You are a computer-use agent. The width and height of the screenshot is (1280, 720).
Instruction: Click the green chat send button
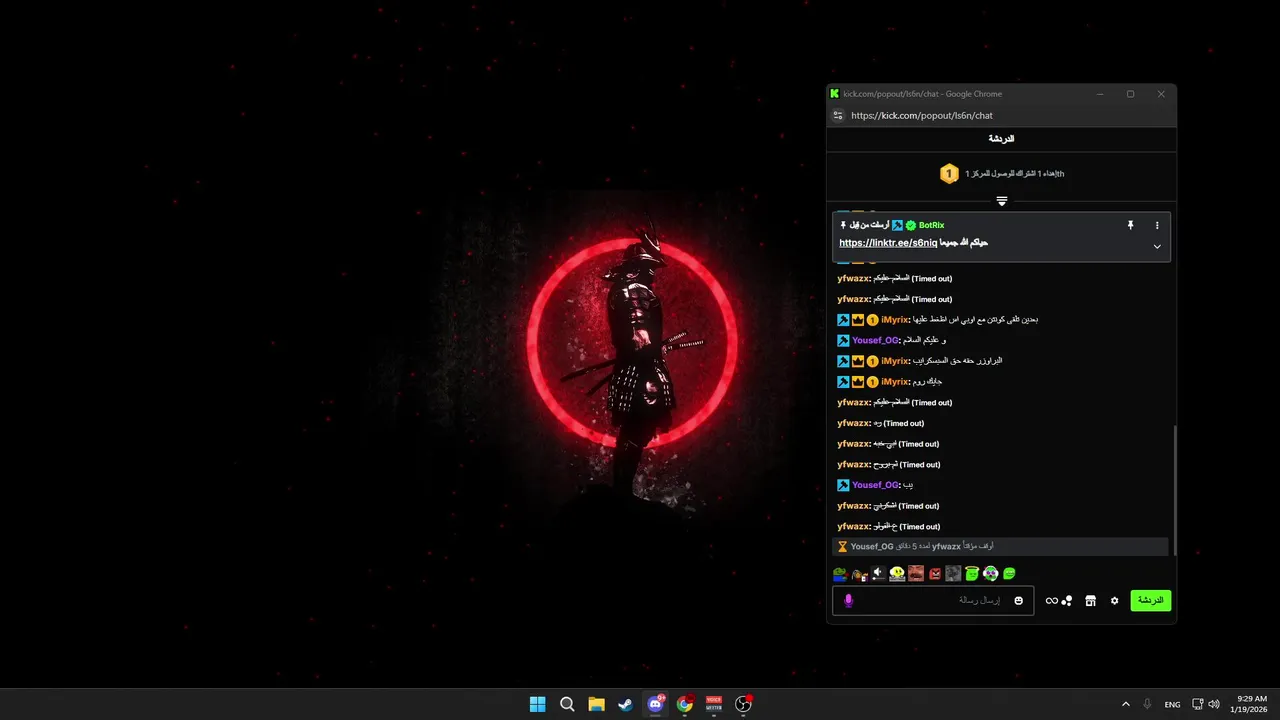(1151, 601)
